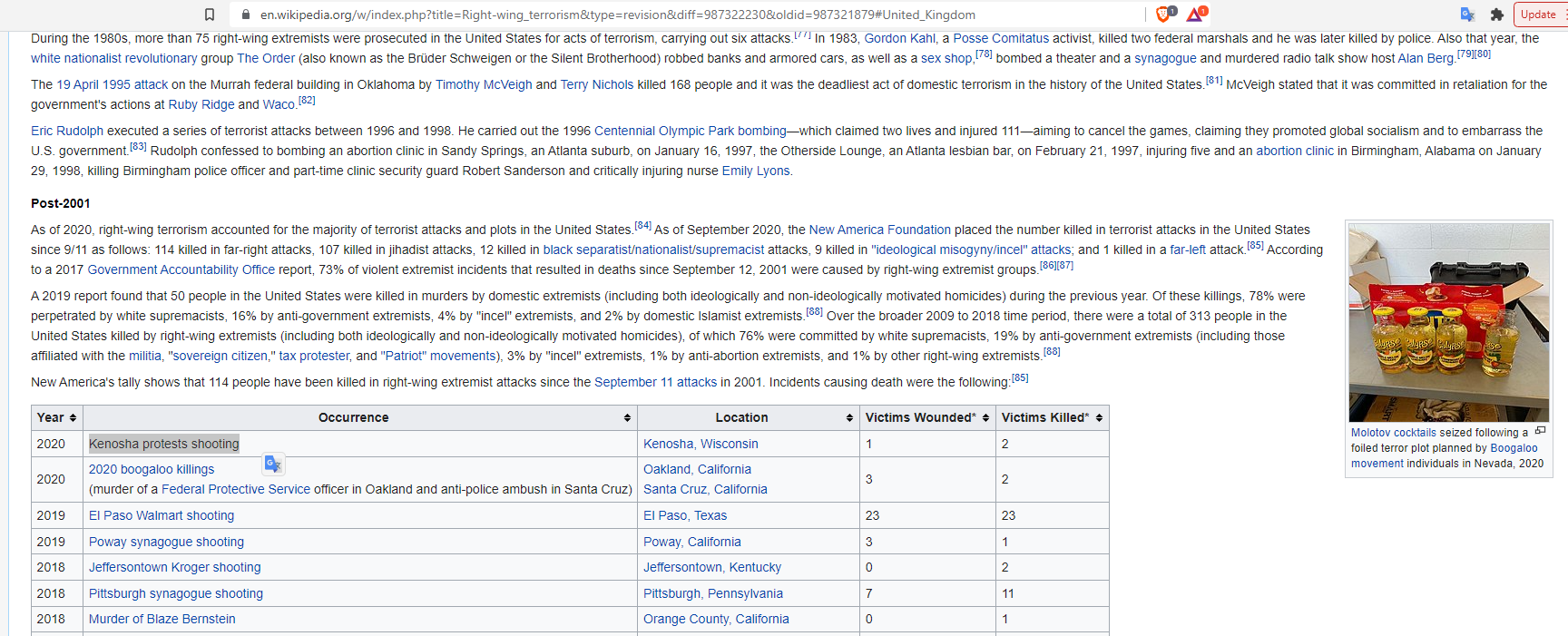Image resolution: width=1568 pixels, height=636 pixels.
Task: Go to Poway, California link
Action: click(x=692, y=542)
